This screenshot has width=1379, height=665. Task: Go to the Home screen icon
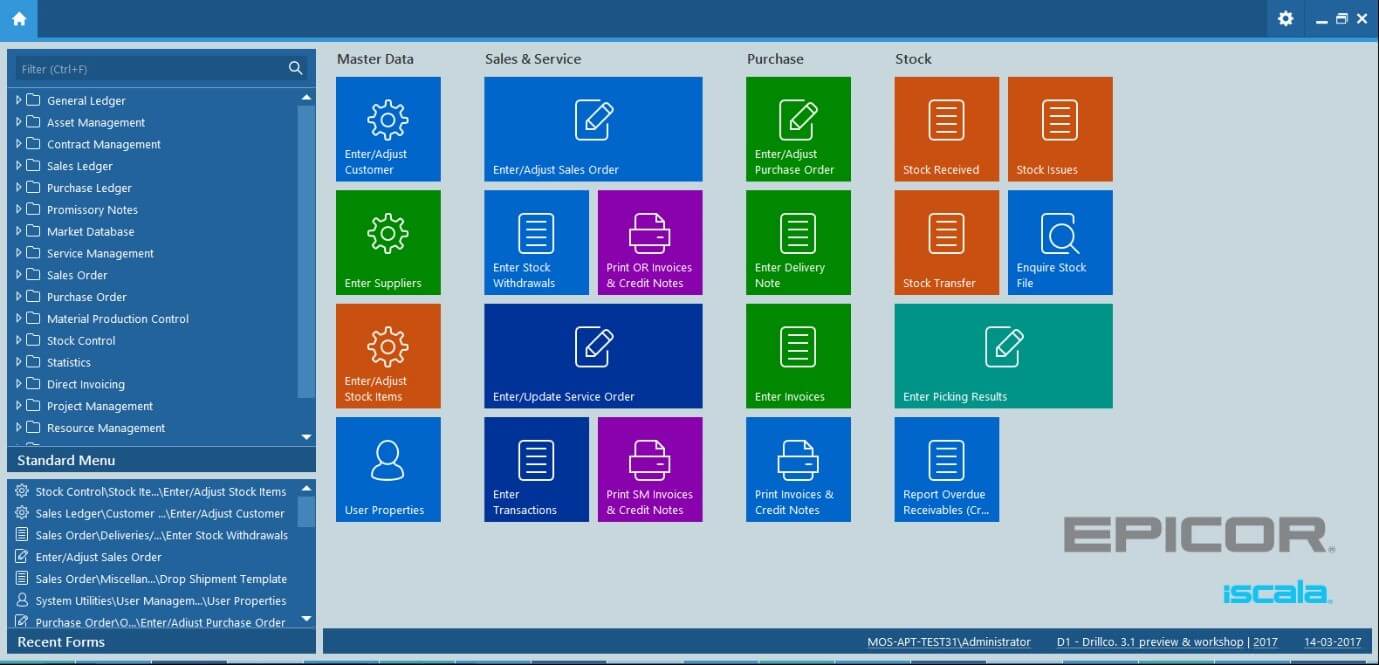pos(19,18)
